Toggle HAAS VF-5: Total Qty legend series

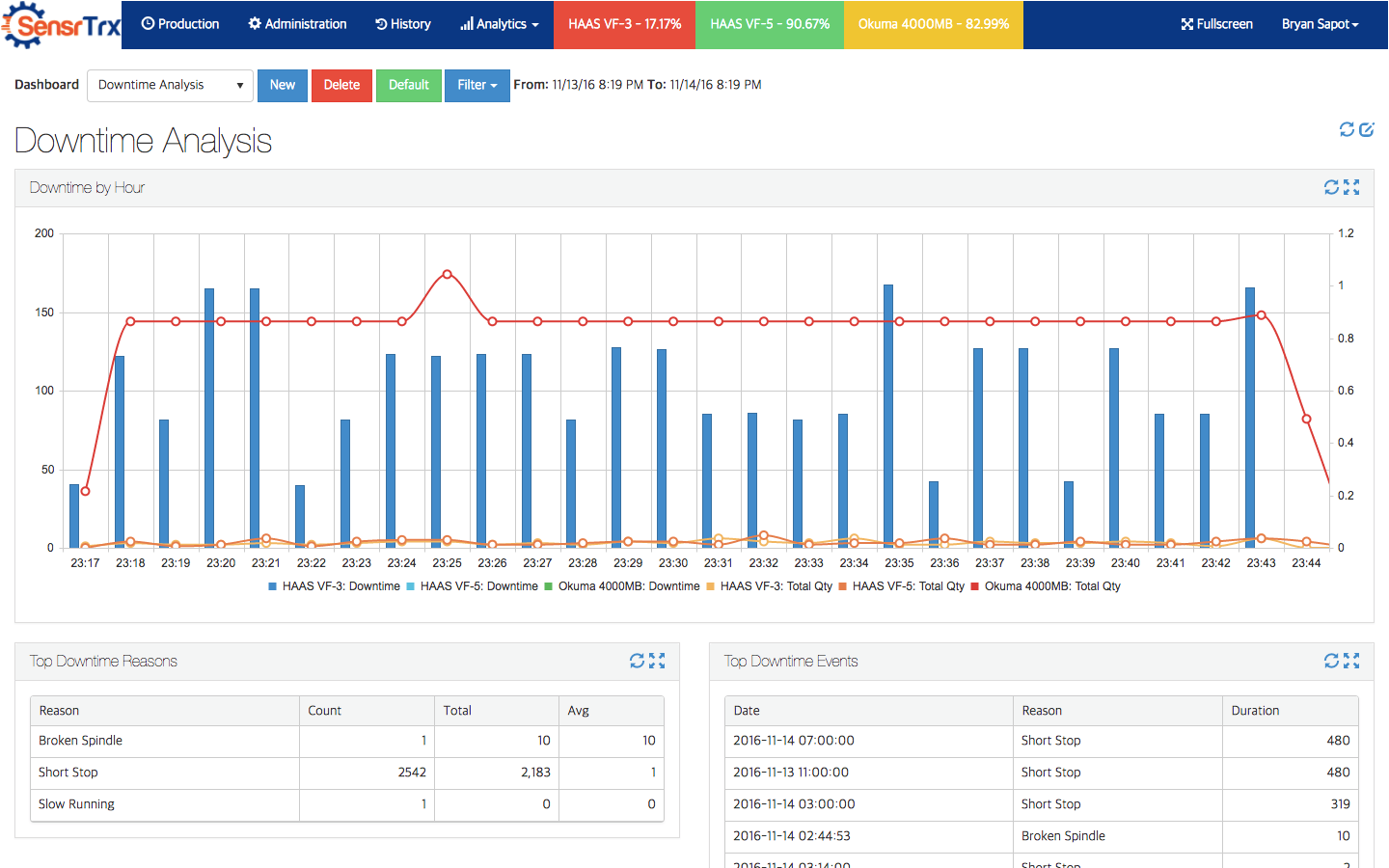click(901, 586)
